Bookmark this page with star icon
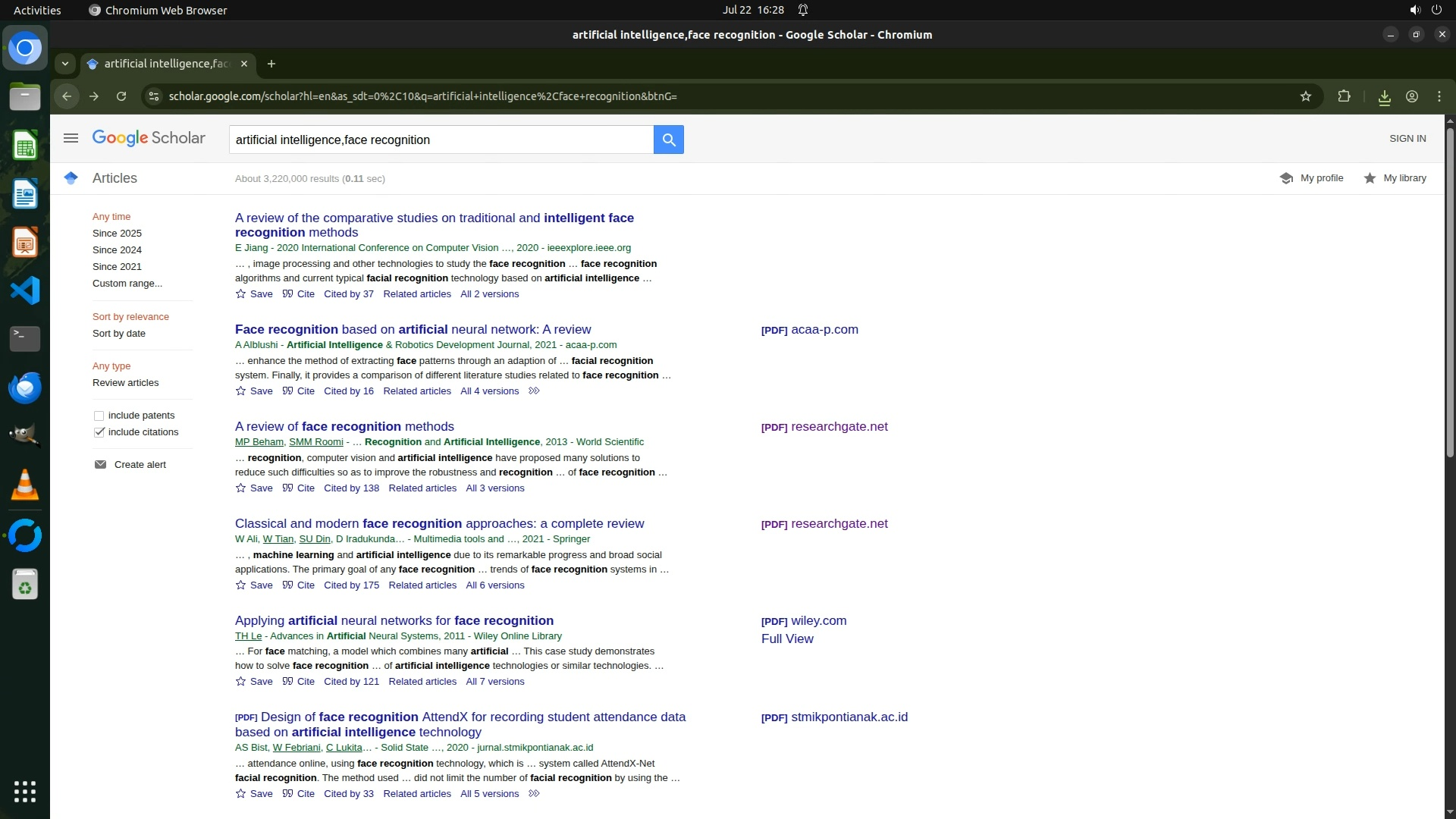 tap(1305, 96)
